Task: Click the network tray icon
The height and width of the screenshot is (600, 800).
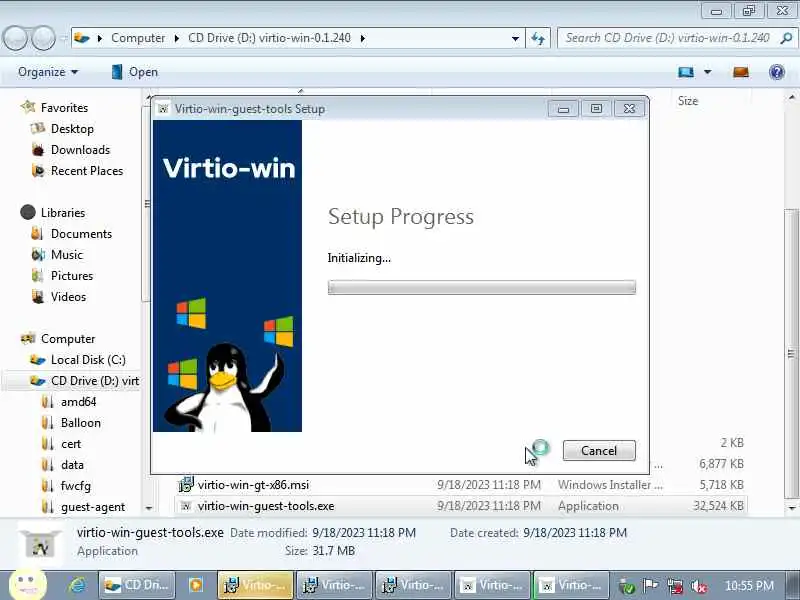Action: 675,586
